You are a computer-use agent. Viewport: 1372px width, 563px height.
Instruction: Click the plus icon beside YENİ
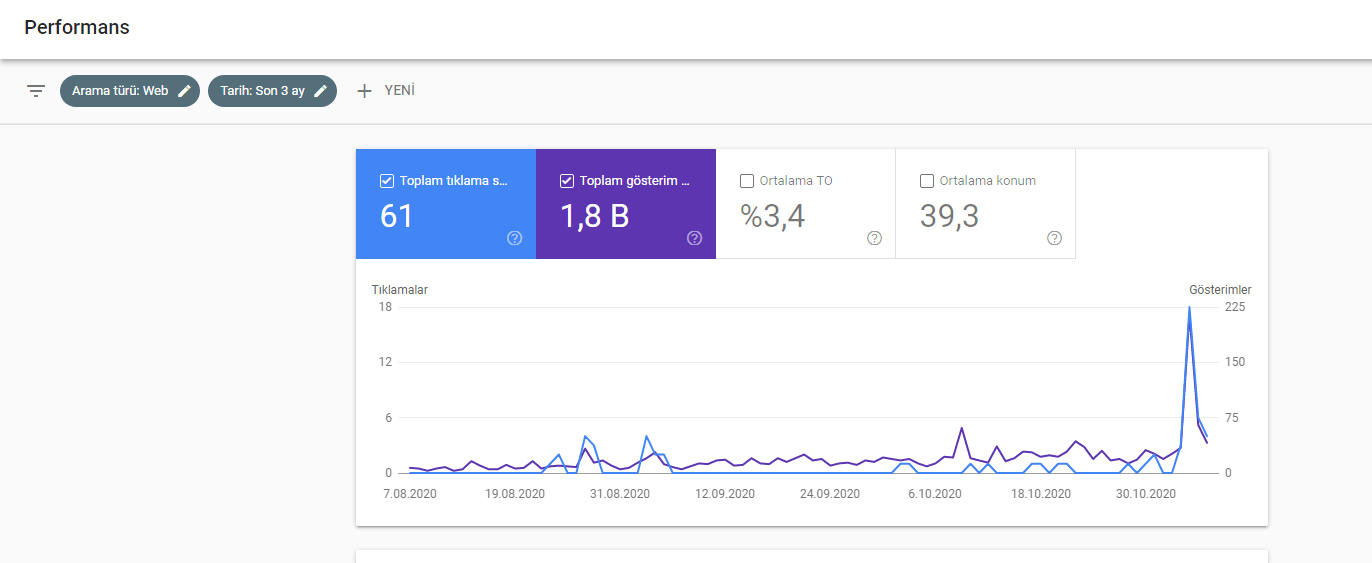click(x=364, y=91)
